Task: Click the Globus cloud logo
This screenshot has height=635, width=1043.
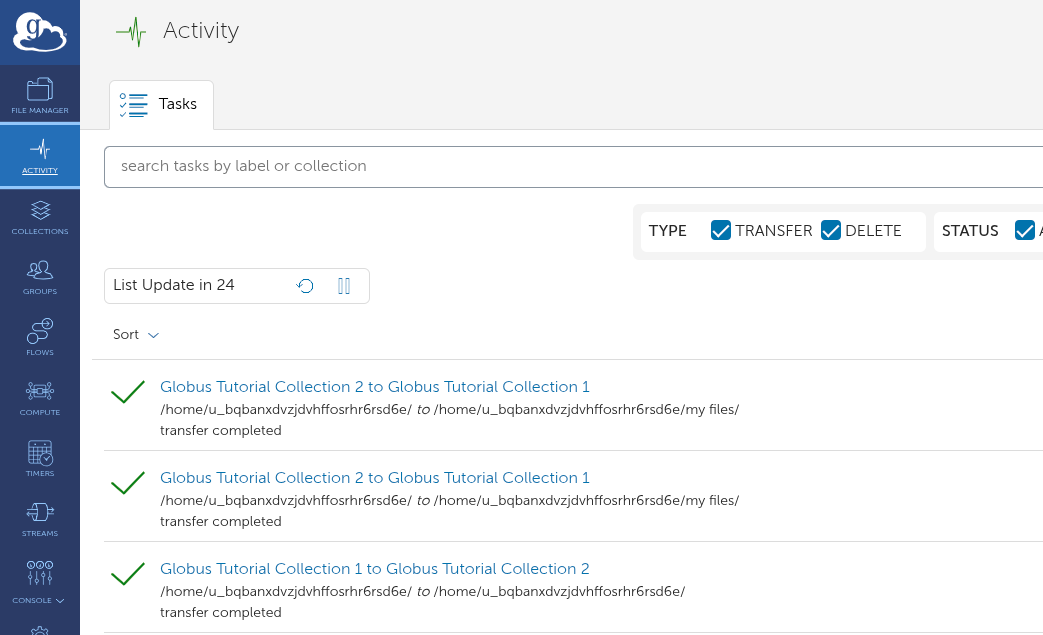Action: pos(40,33)
